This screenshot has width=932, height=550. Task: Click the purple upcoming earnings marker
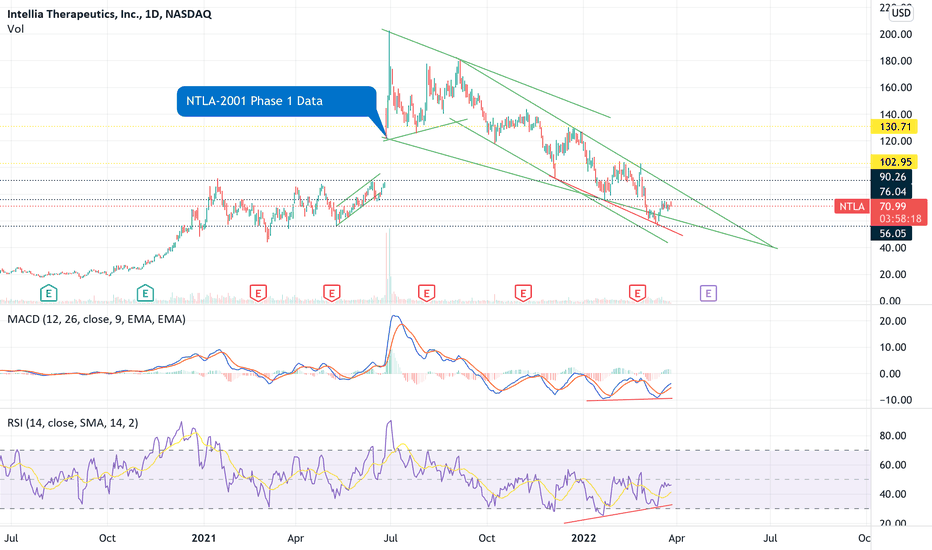pos(708,293)
